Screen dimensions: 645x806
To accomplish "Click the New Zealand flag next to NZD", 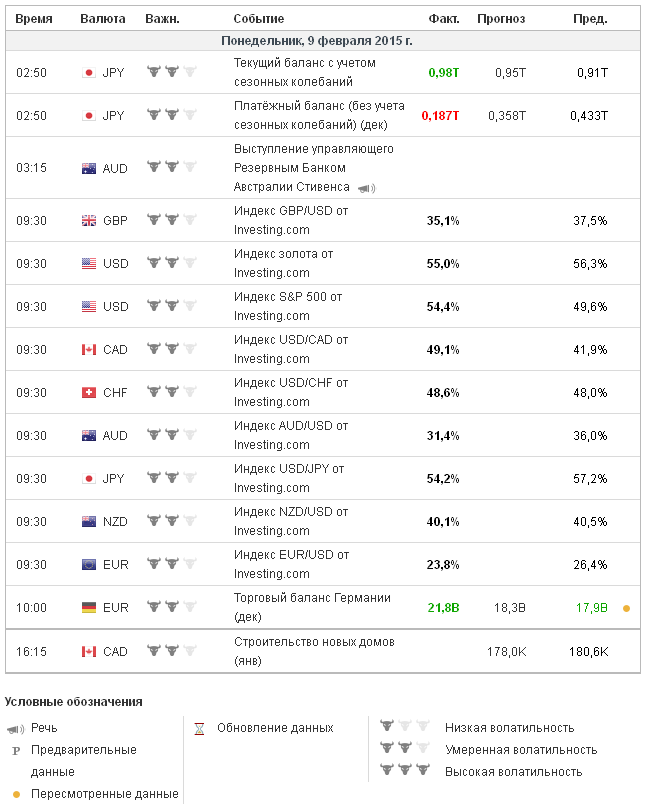I will tap(88, 522).
